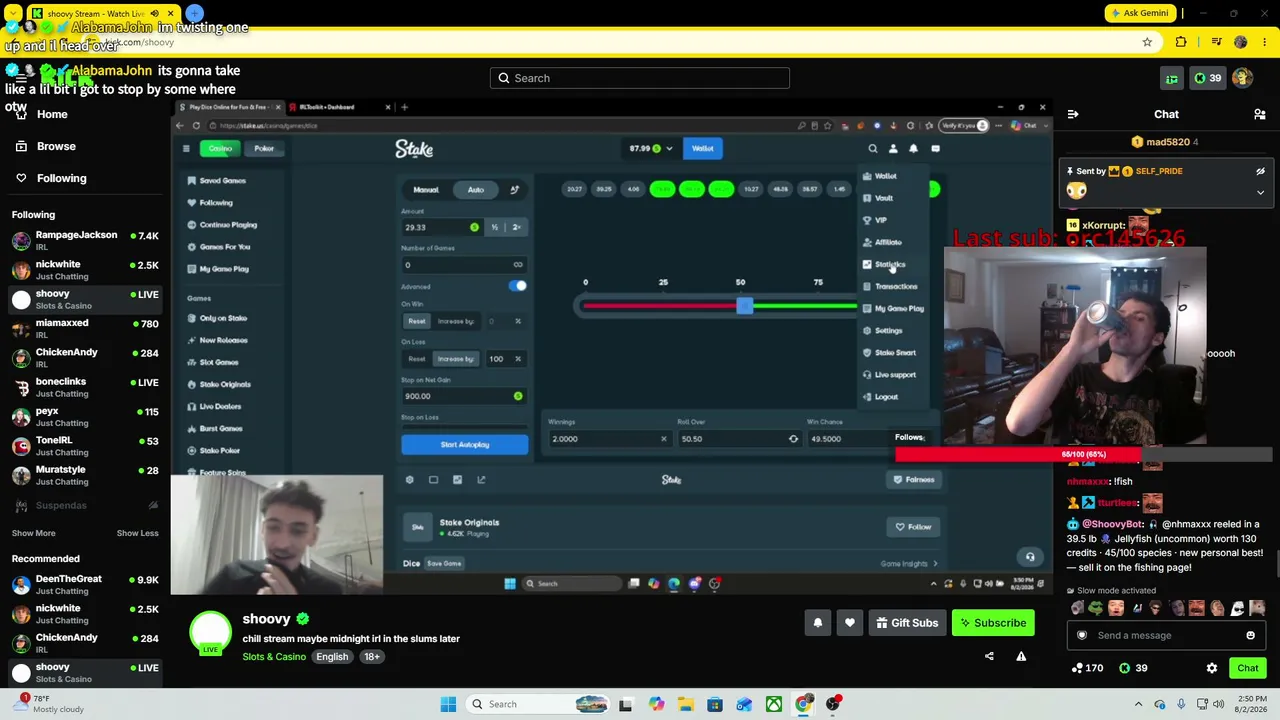The image size is (1280, 720).
Task: Click the dice roll-over slider handle
Action: coord(744,306)
